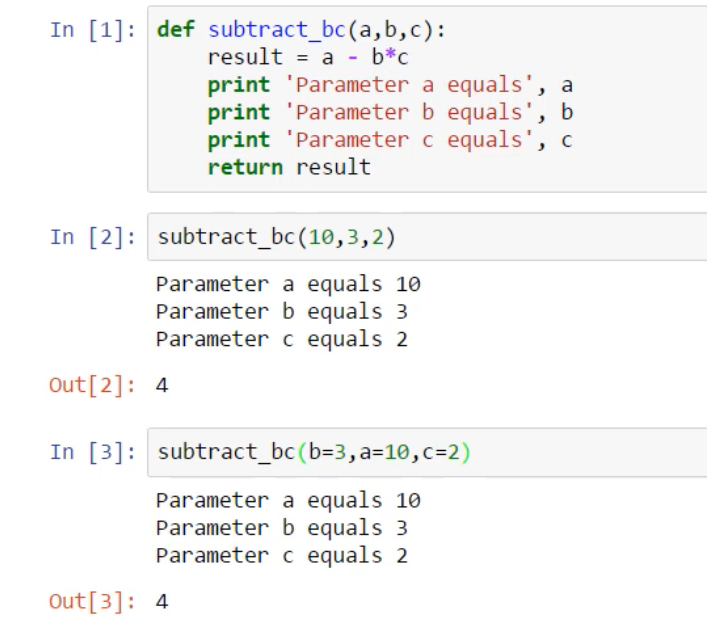
Task: Click 'Parameter a equals 10' in third cell output
Action: click(x=288, y=500)
